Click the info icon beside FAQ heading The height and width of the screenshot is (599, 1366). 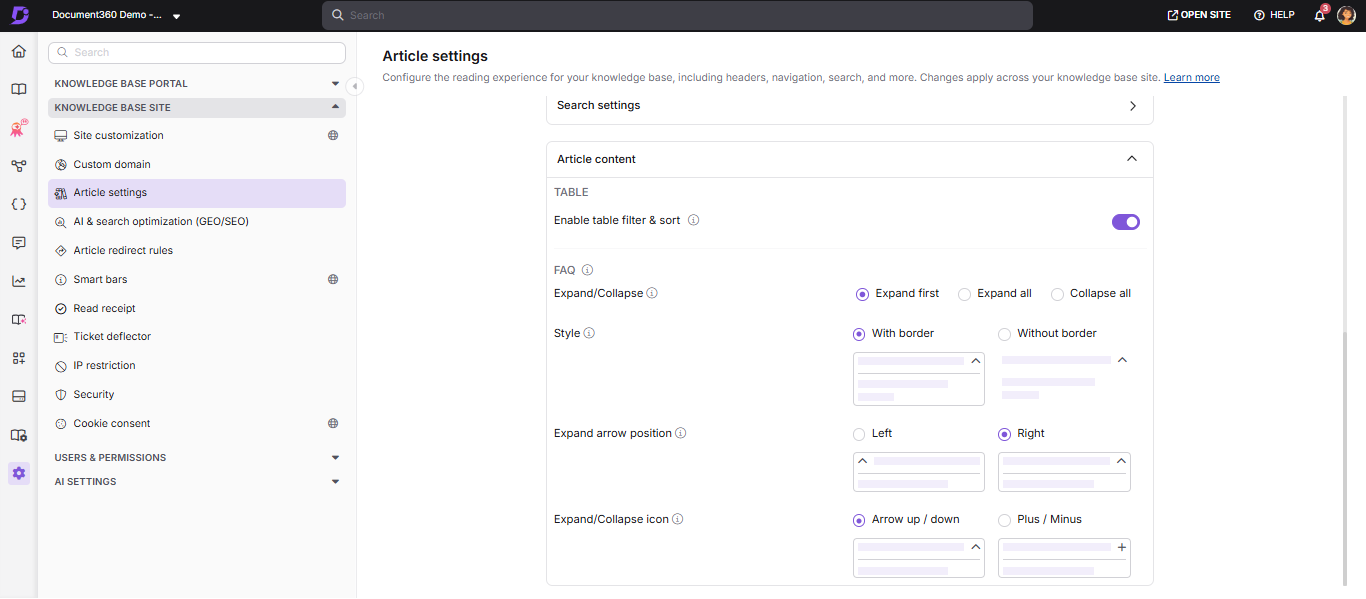[x=588, y=270]
